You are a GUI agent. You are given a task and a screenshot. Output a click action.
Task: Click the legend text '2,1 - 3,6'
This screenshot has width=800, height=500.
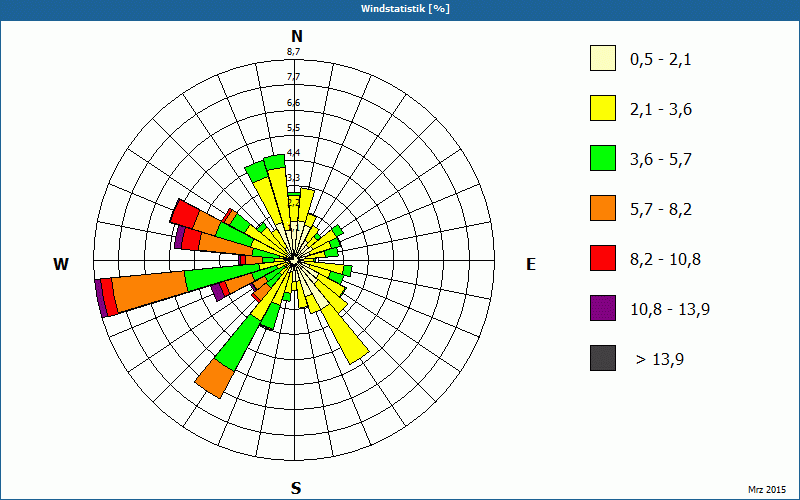pyautogui.click(x=661, y=110)
